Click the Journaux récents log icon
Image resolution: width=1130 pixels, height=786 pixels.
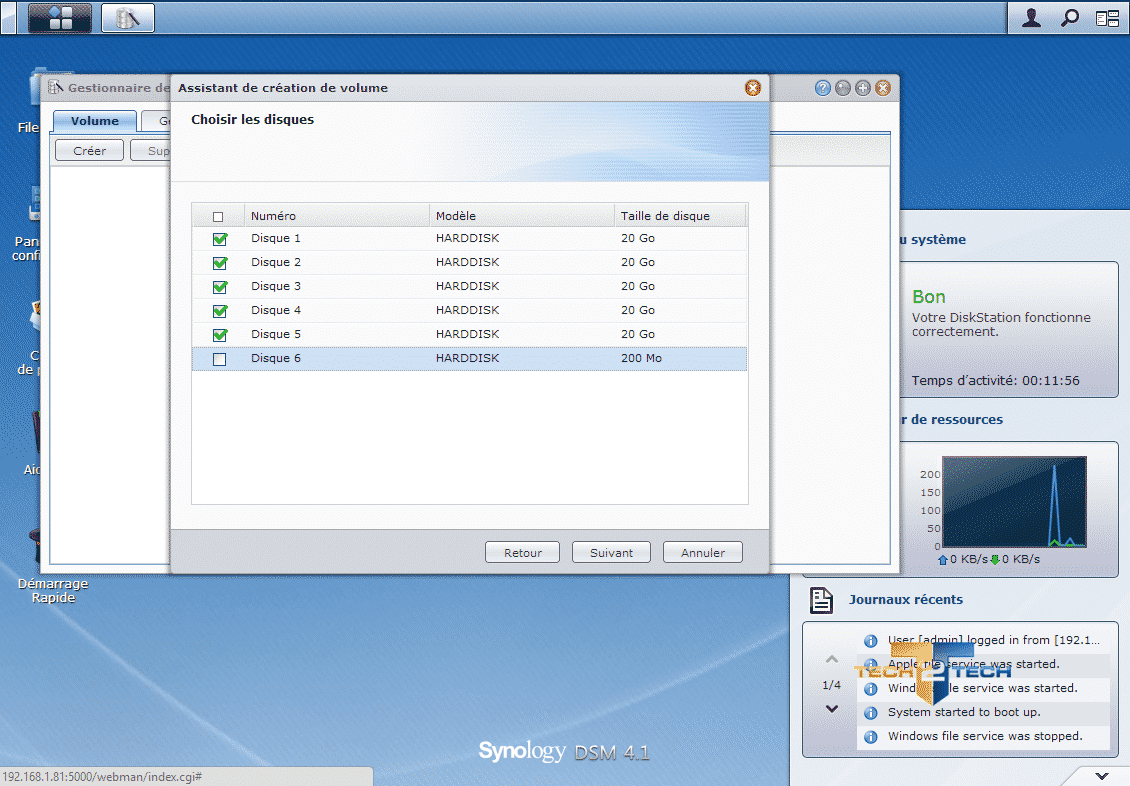(821, 600)
